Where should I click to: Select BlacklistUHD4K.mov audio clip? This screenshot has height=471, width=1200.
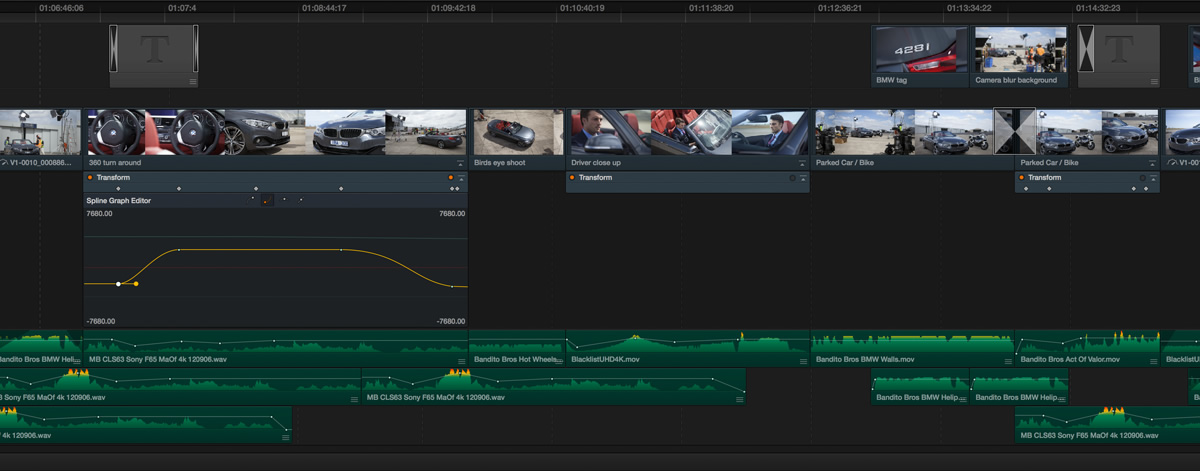[x=688, y=348]
